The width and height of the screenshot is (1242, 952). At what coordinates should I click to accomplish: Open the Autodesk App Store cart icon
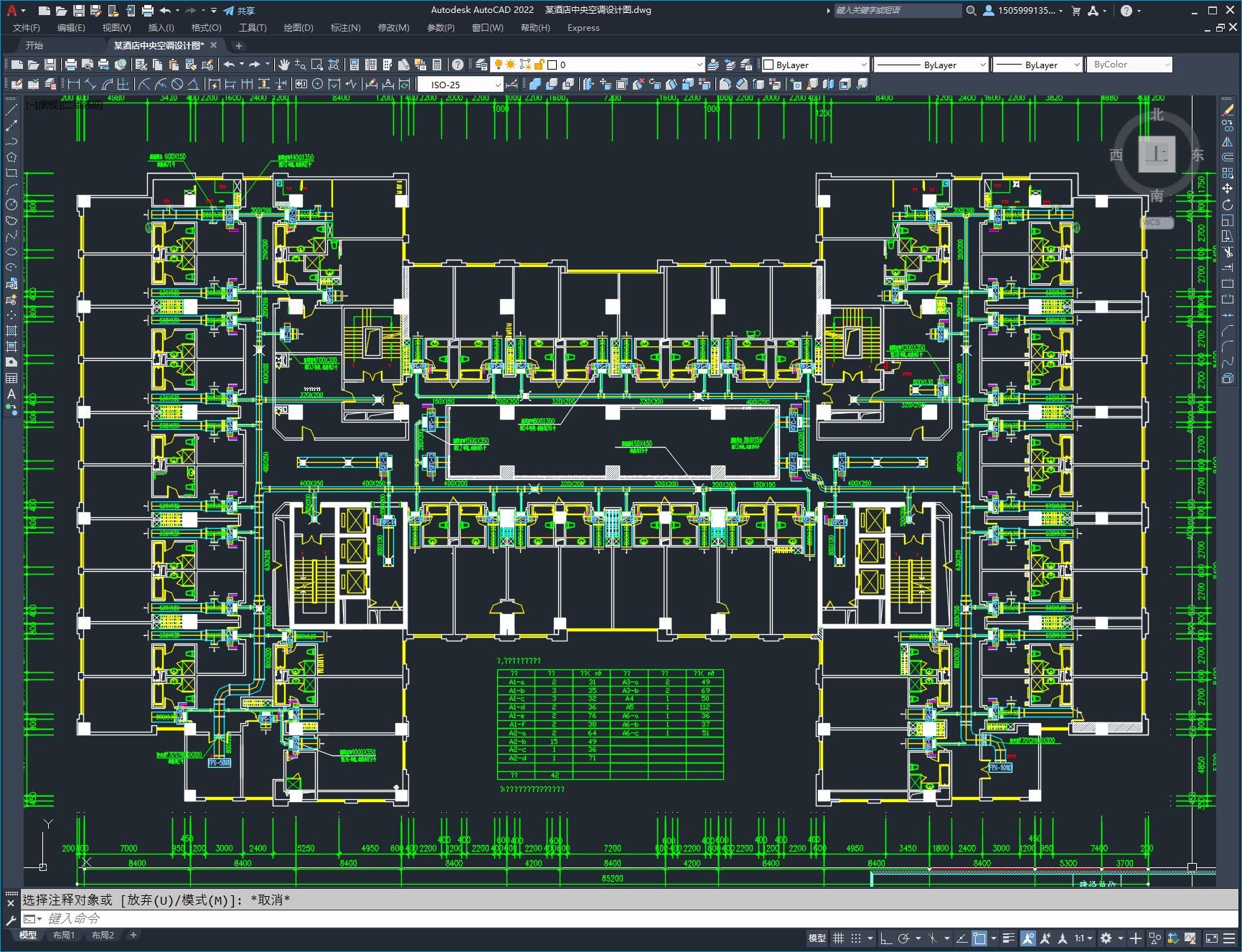pyautogui.click(x=1076, y=11)
